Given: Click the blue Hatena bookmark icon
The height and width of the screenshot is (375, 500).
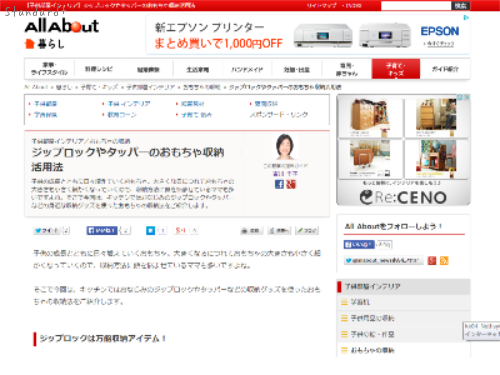Looking at the screenshot, I should 150,230.
